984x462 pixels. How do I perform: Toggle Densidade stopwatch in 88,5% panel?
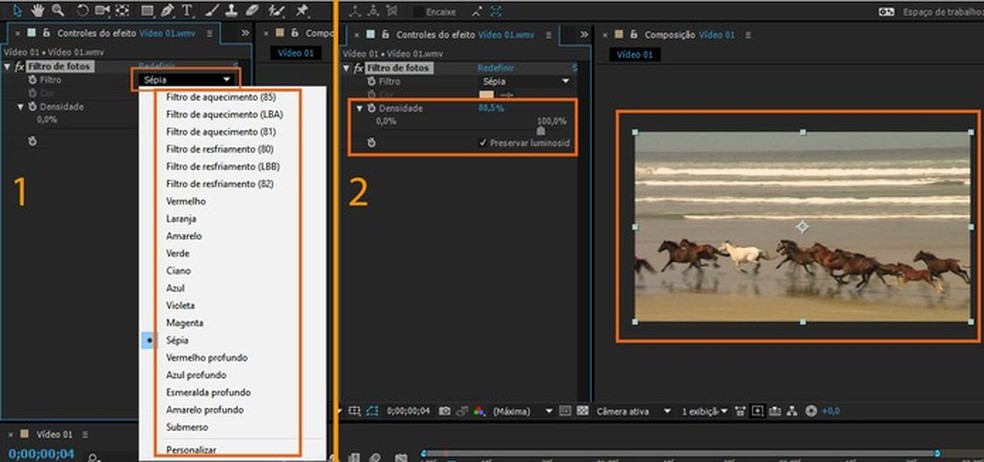(372, 109)
